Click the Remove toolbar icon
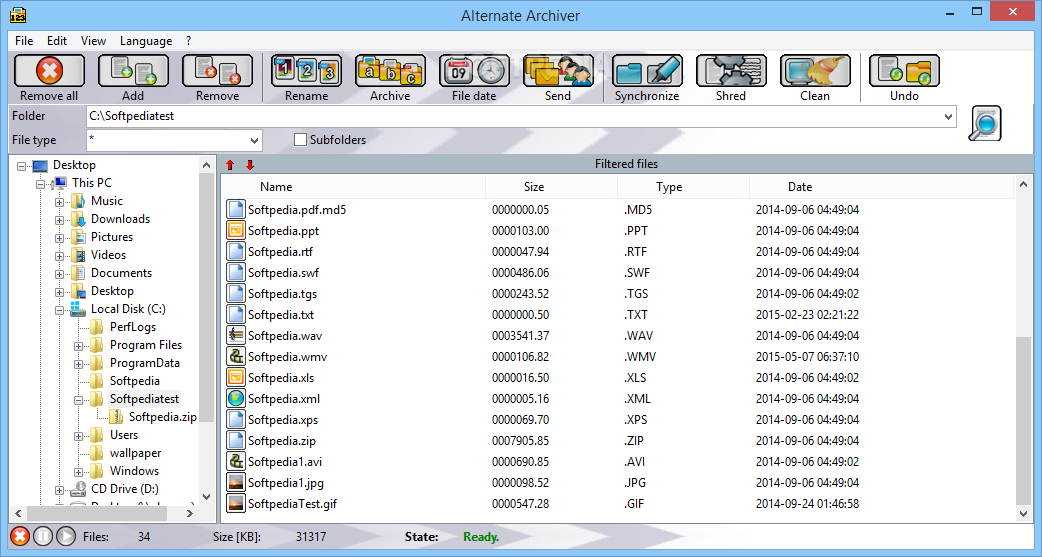This screenshot has height=557, width=1042. click(217, 70)
